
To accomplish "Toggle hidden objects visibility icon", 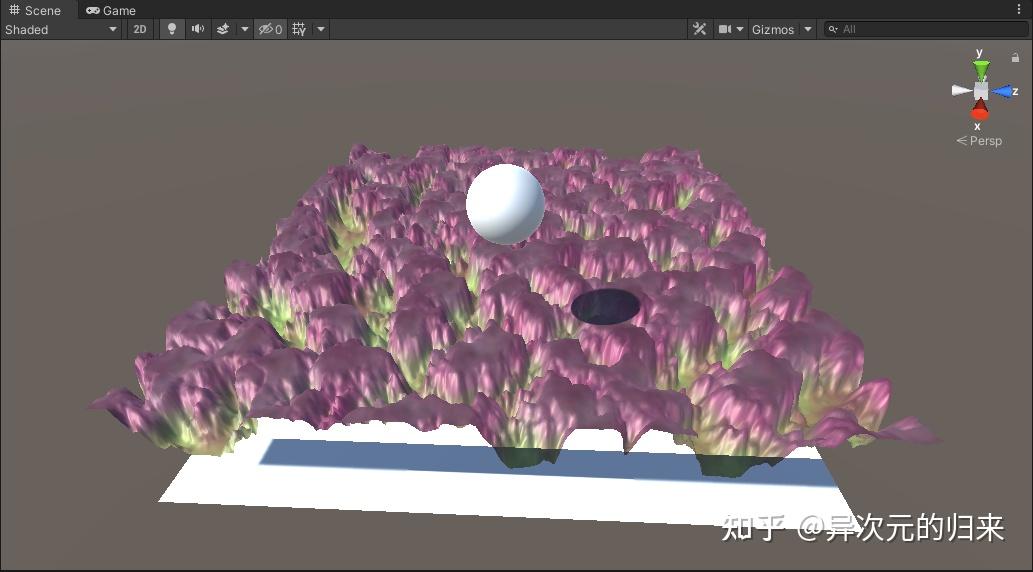I will [x=270, y=29].
